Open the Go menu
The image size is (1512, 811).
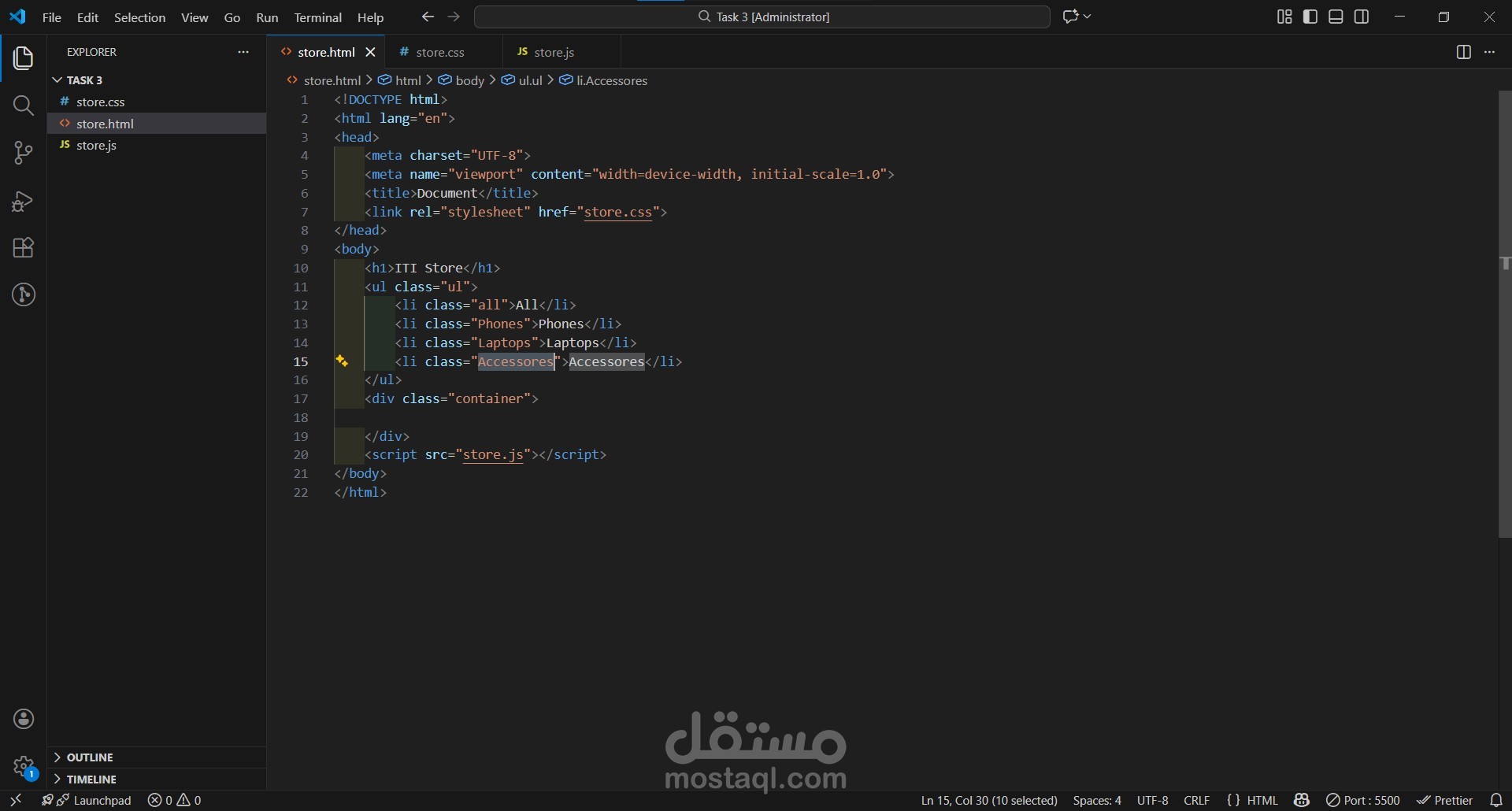[x=232, y=17]
